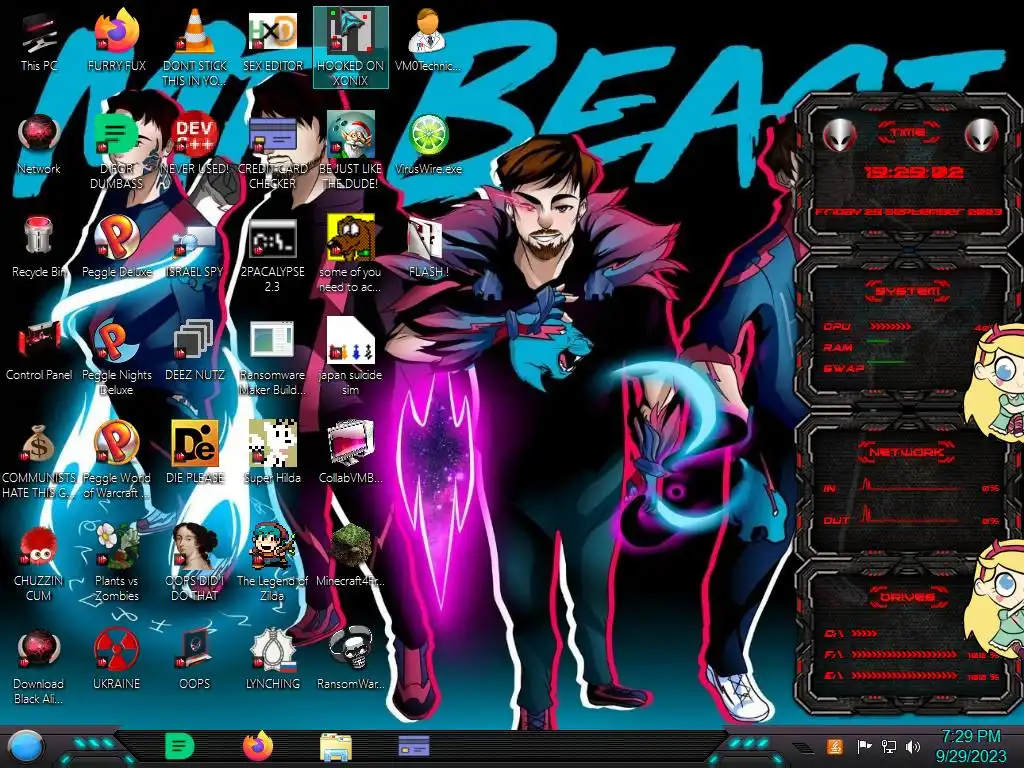Select Peggle World of Warcraft shortcut
The image size is (1024, 768).
pyautogui.click(x=117, y=460)
